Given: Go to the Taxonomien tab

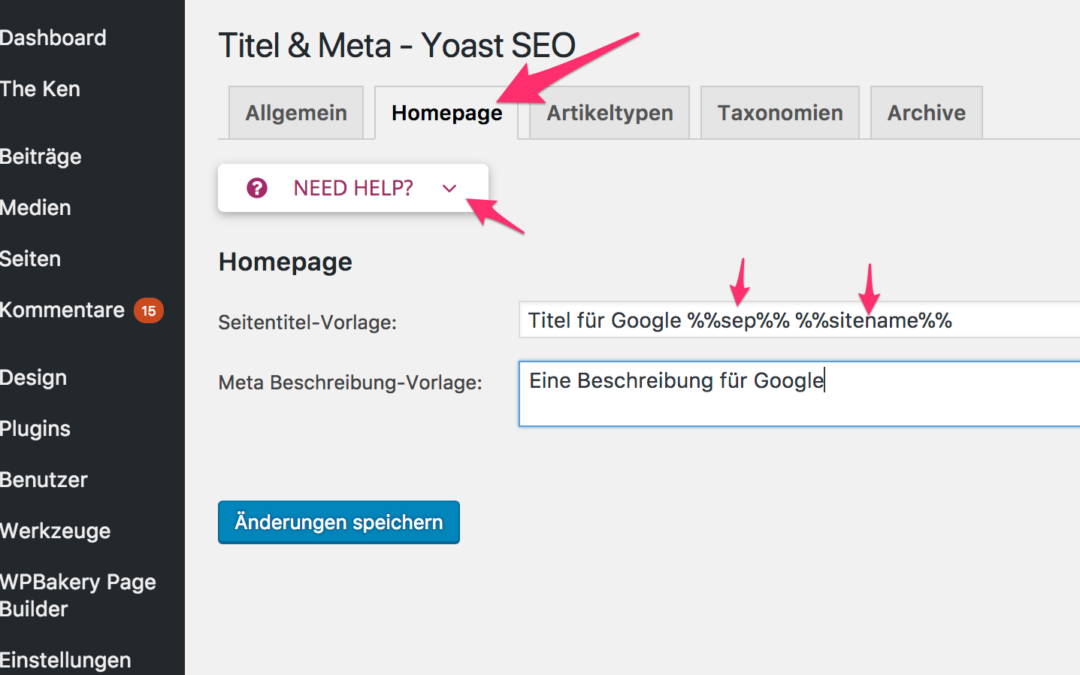Looking at the screenshot, I should (x=780, y=113).
